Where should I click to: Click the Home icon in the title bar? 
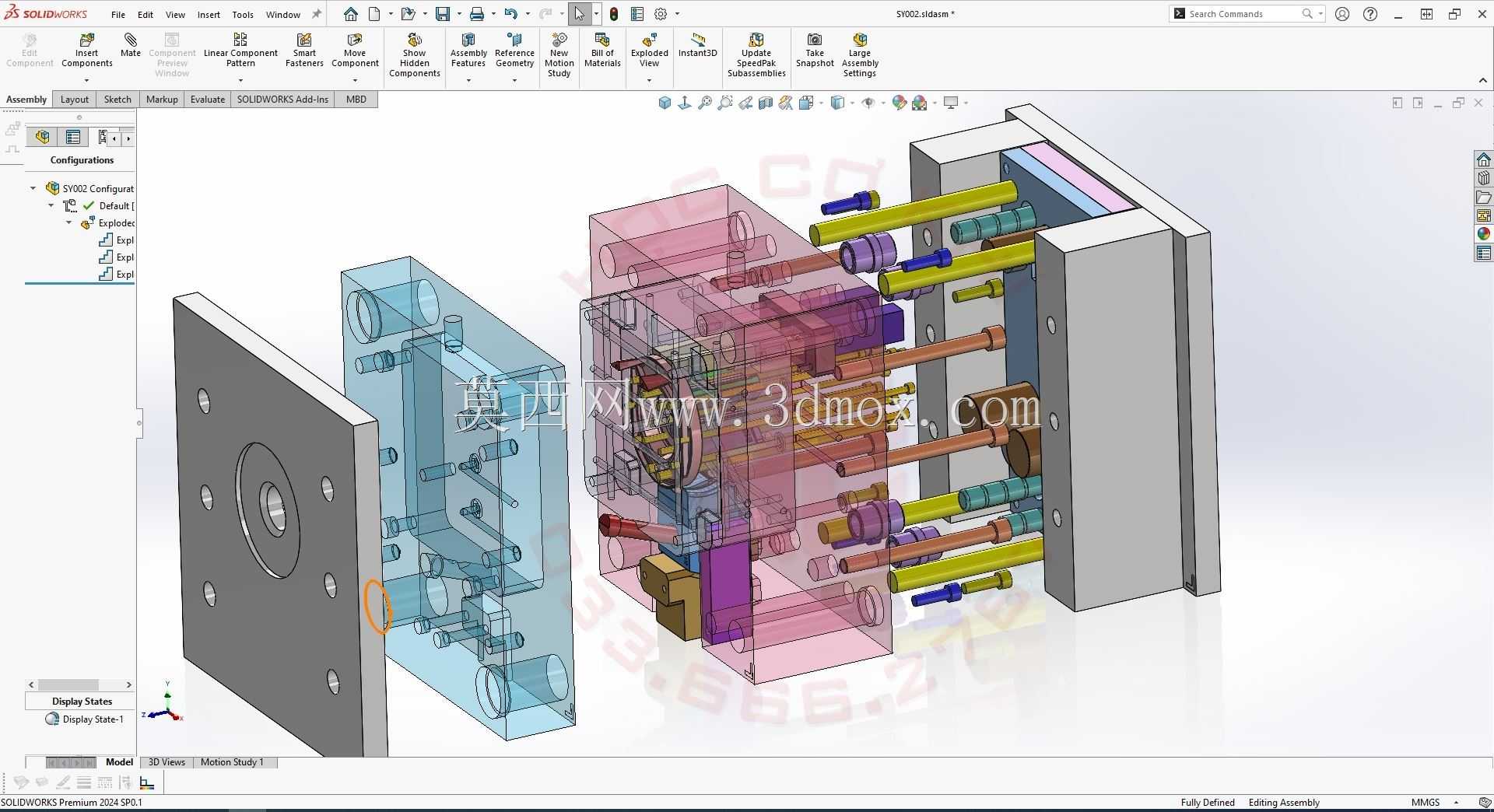point(351,14)
